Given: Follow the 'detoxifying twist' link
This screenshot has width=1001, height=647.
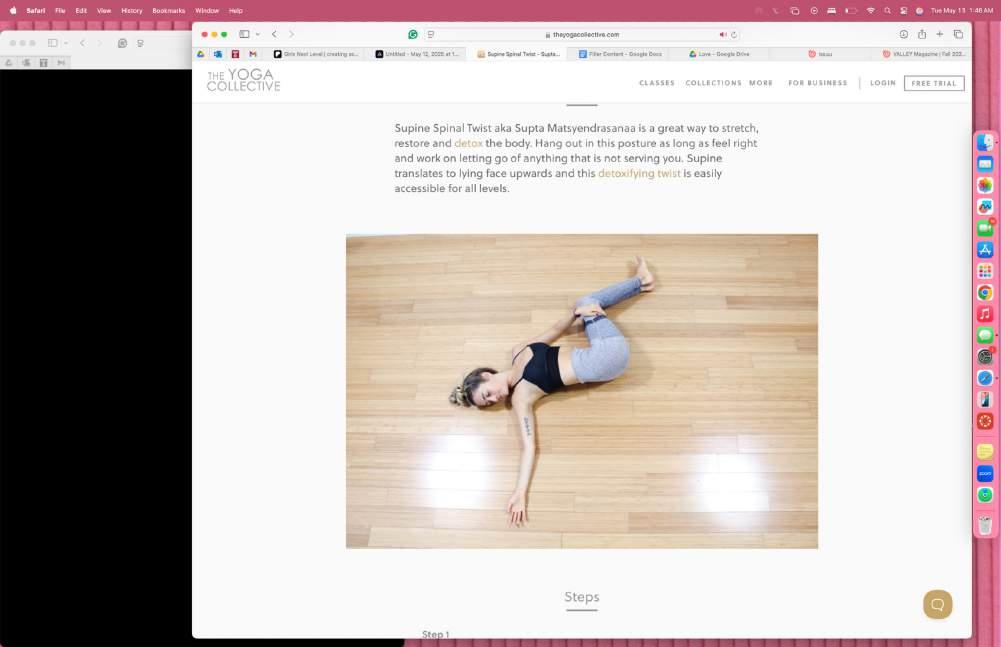Looking at the screenshot, I should pyautogui.click(x=639, y=173).
